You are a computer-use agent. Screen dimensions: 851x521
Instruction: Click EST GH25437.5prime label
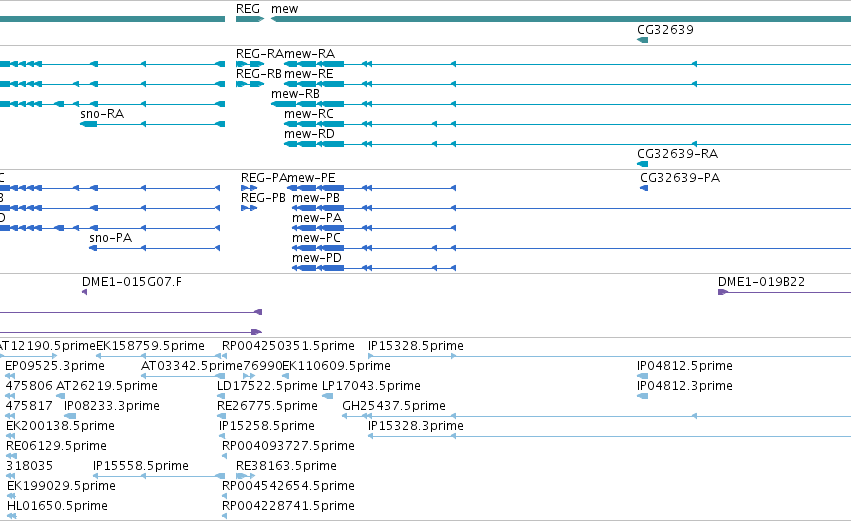point(394,406)
